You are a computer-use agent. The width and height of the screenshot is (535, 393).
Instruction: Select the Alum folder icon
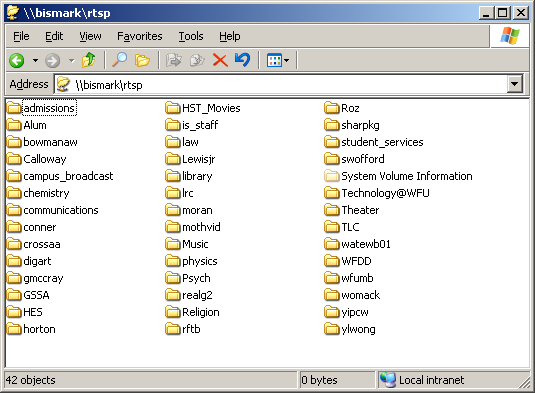[x=14, y=125]
